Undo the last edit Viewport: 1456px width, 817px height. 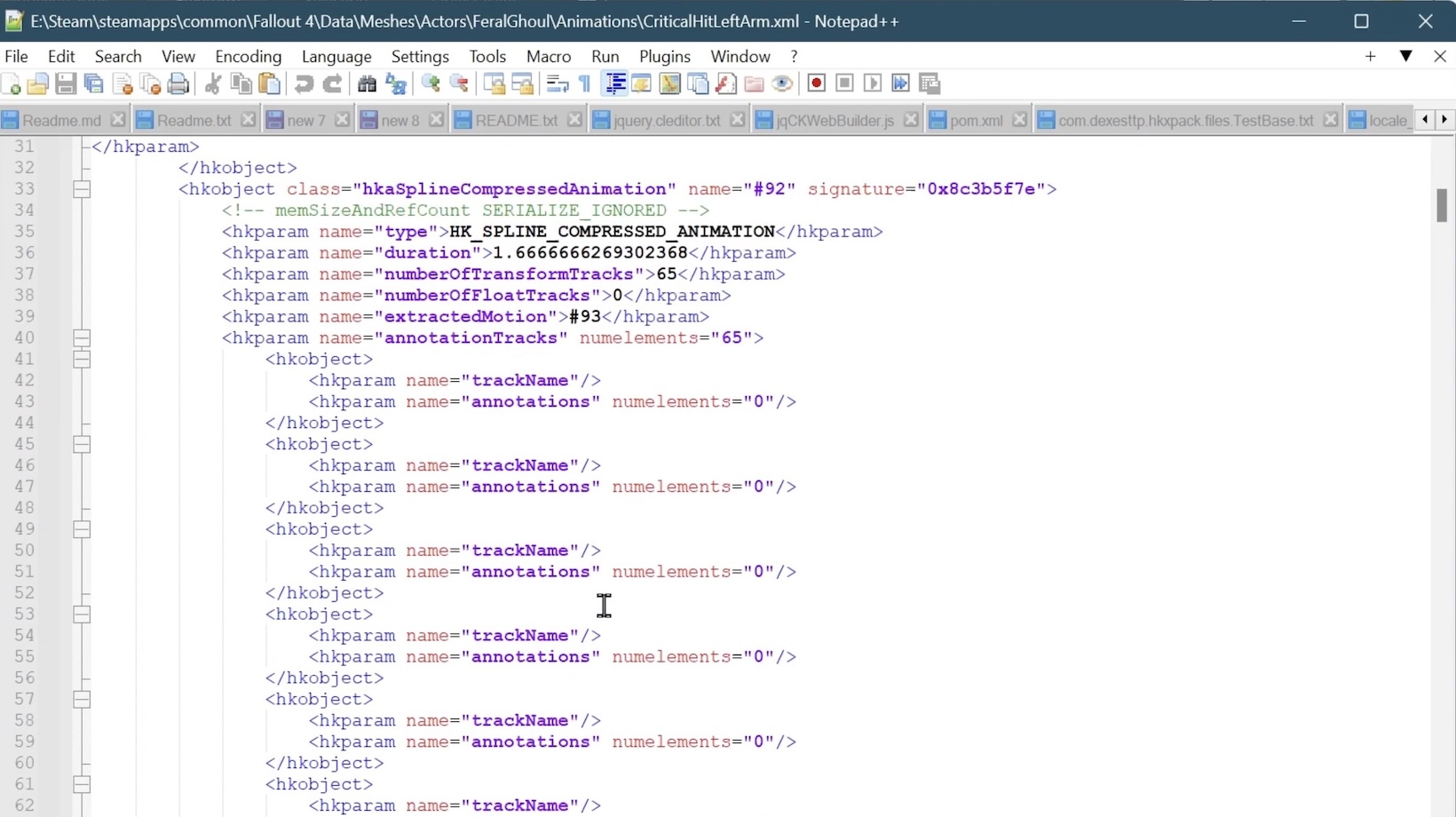tap(305, 83)
